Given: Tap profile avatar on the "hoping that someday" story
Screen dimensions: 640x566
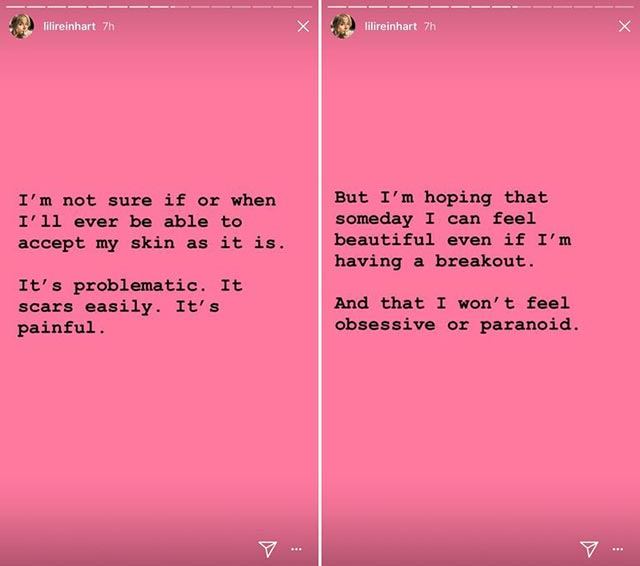Looking at the screenshot, I should 343,26.
